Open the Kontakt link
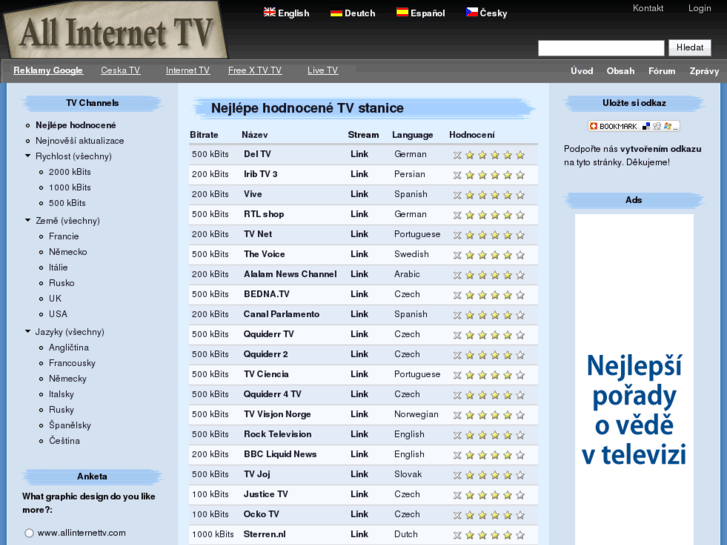727x545 pixels. pos(648,8)
